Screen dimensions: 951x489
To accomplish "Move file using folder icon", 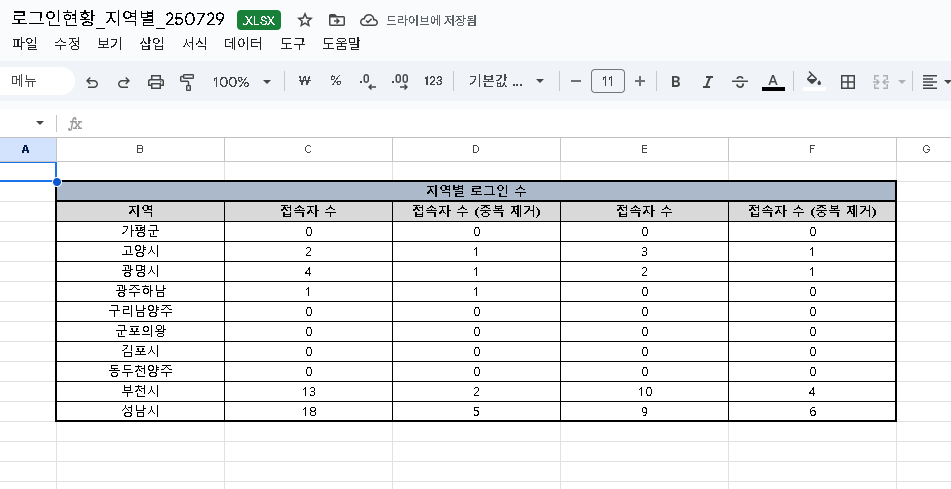I will [337, 20].
